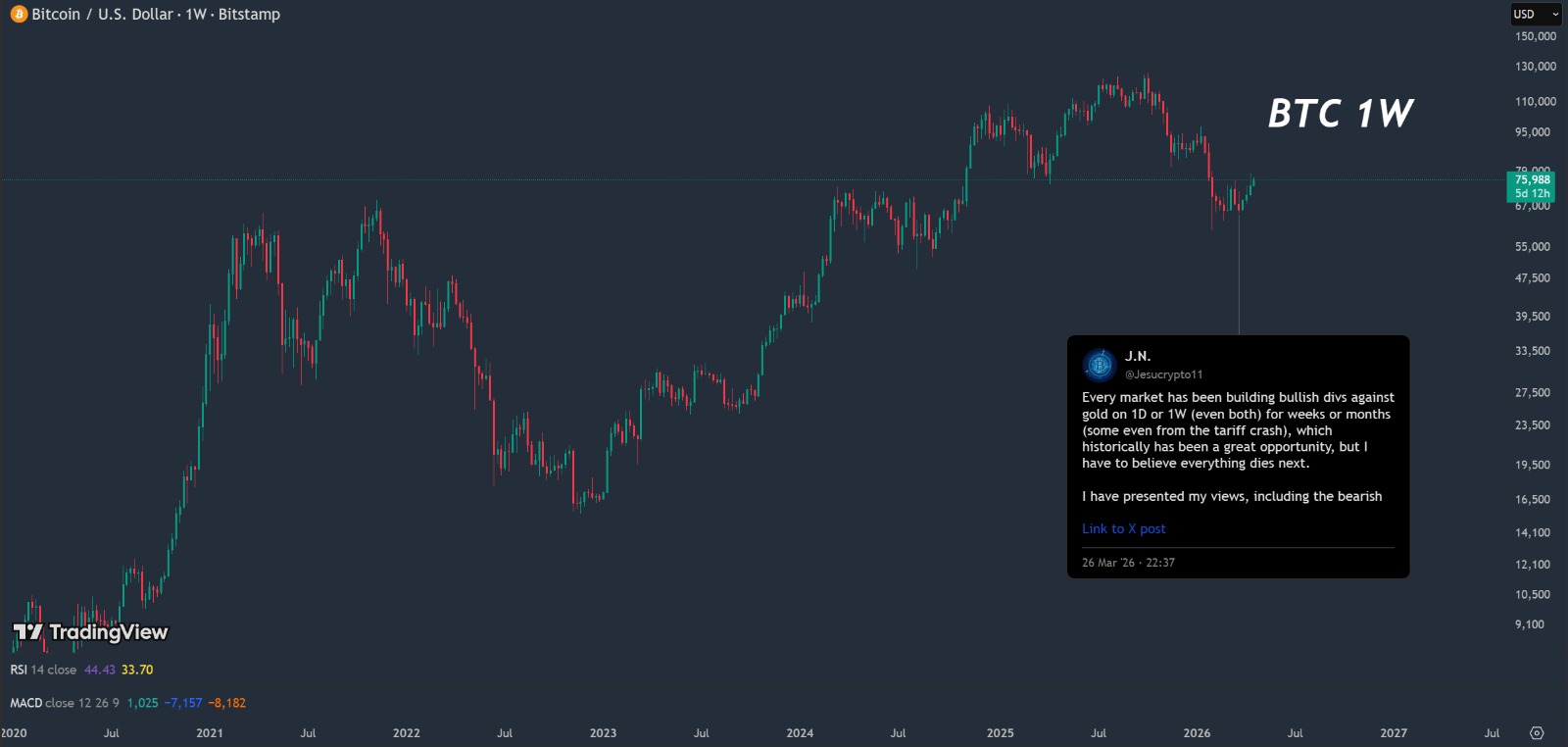The image size is (1568, 747).
Task: Click the 2022 label on time axis
Action: point(406,733)
